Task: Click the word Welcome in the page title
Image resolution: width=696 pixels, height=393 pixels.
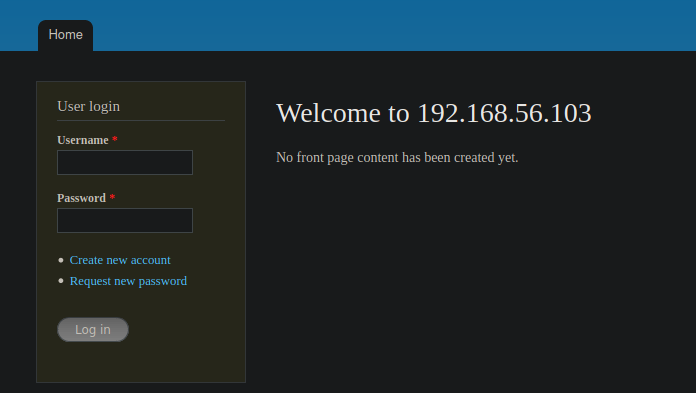Action: (328, 113)
